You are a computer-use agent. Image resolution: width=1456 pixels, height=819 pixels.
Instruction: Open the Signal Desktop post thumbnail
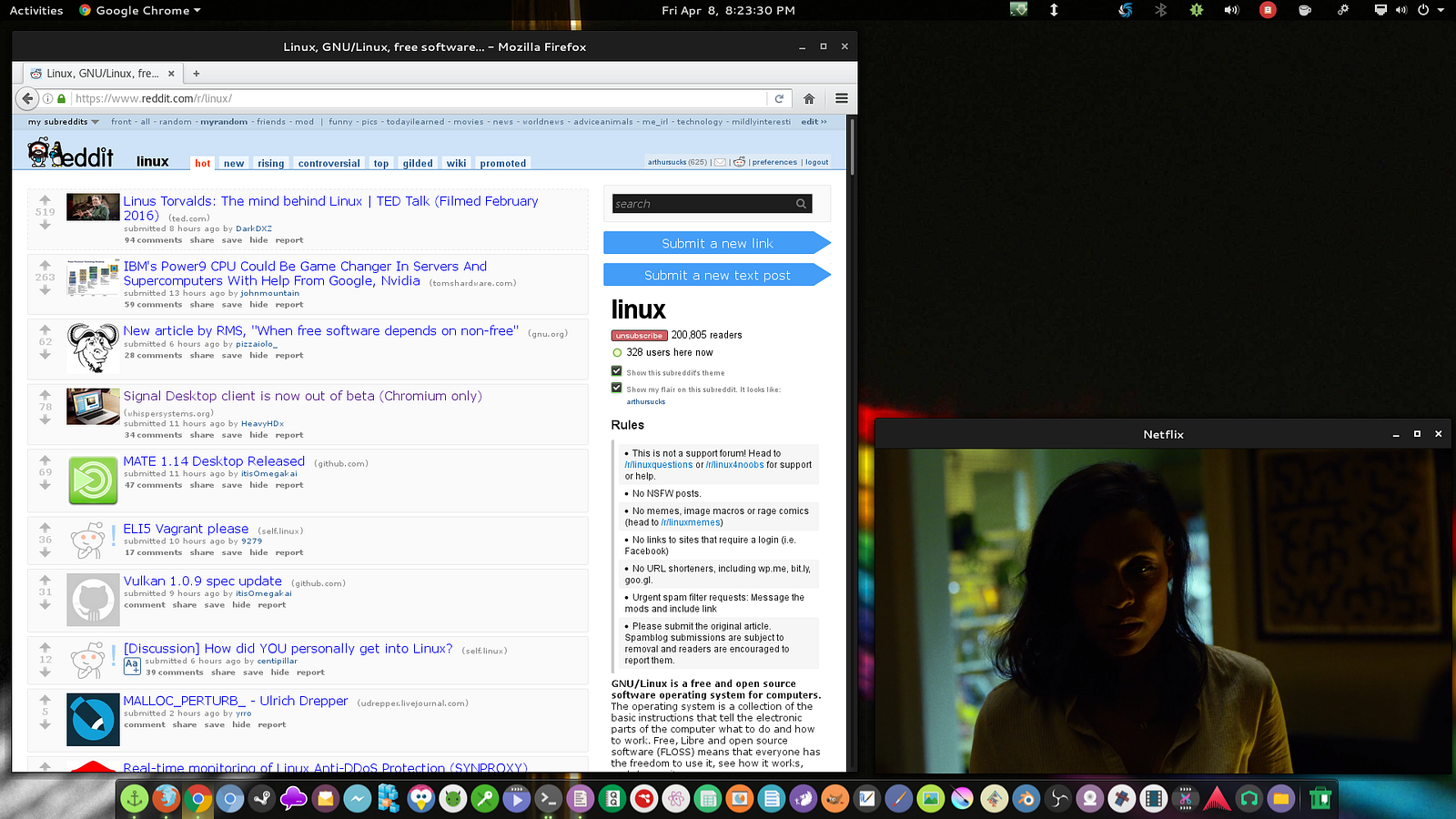93,407
